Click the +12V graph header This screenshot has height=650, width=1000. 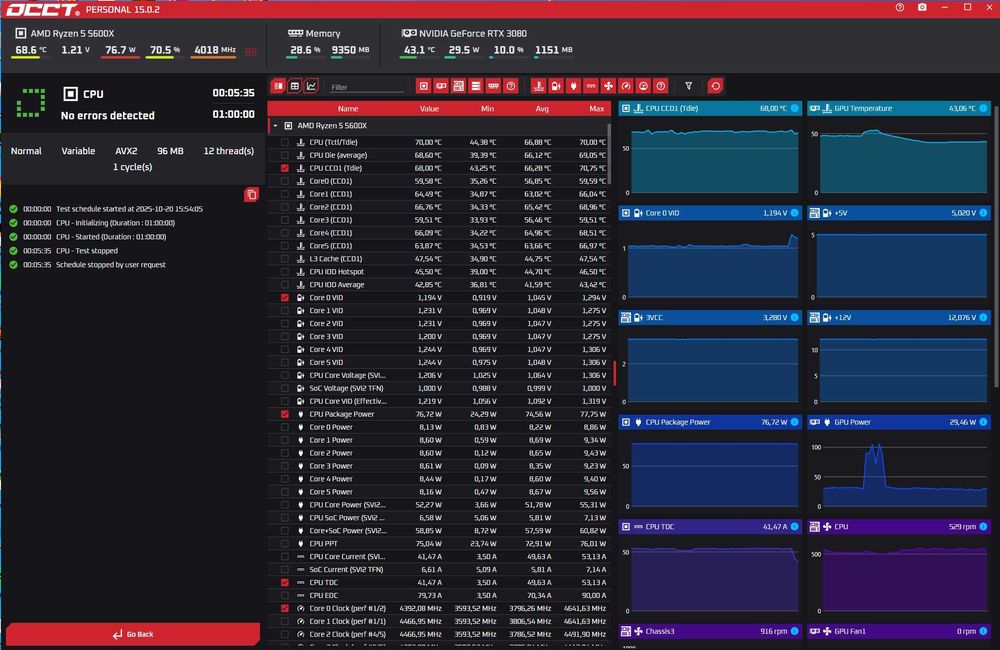[x=898, y=318]
